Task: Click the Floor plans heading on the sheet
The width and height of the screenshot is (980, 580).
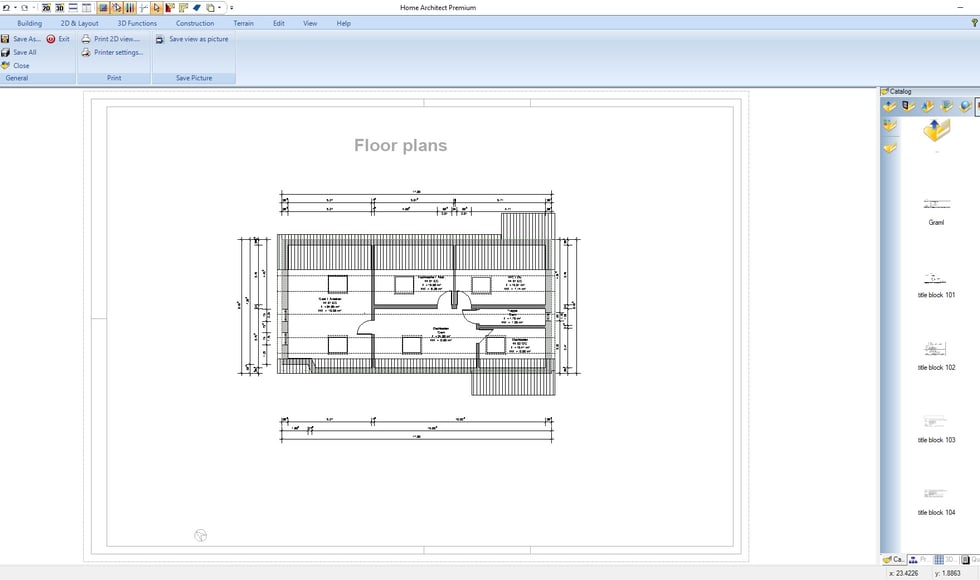Action: [x=401, y=146]
